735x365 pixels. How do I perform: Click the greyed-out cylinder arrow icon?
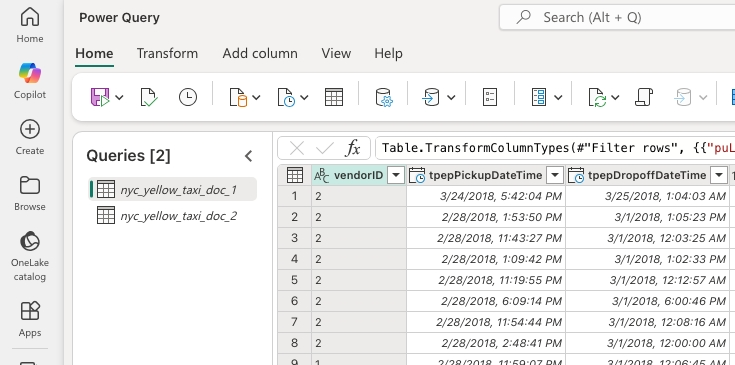click(x=682, y=97)
